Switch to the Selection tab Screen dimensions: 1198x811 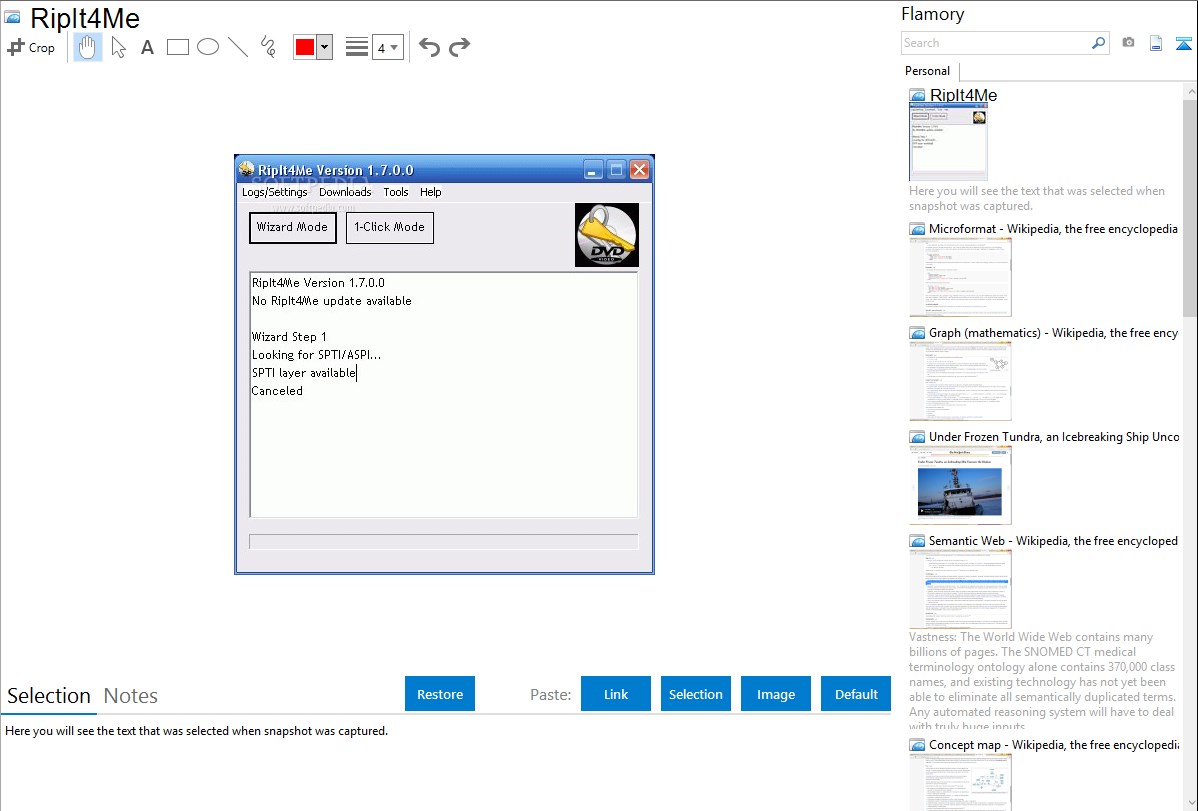coord(49,696)
